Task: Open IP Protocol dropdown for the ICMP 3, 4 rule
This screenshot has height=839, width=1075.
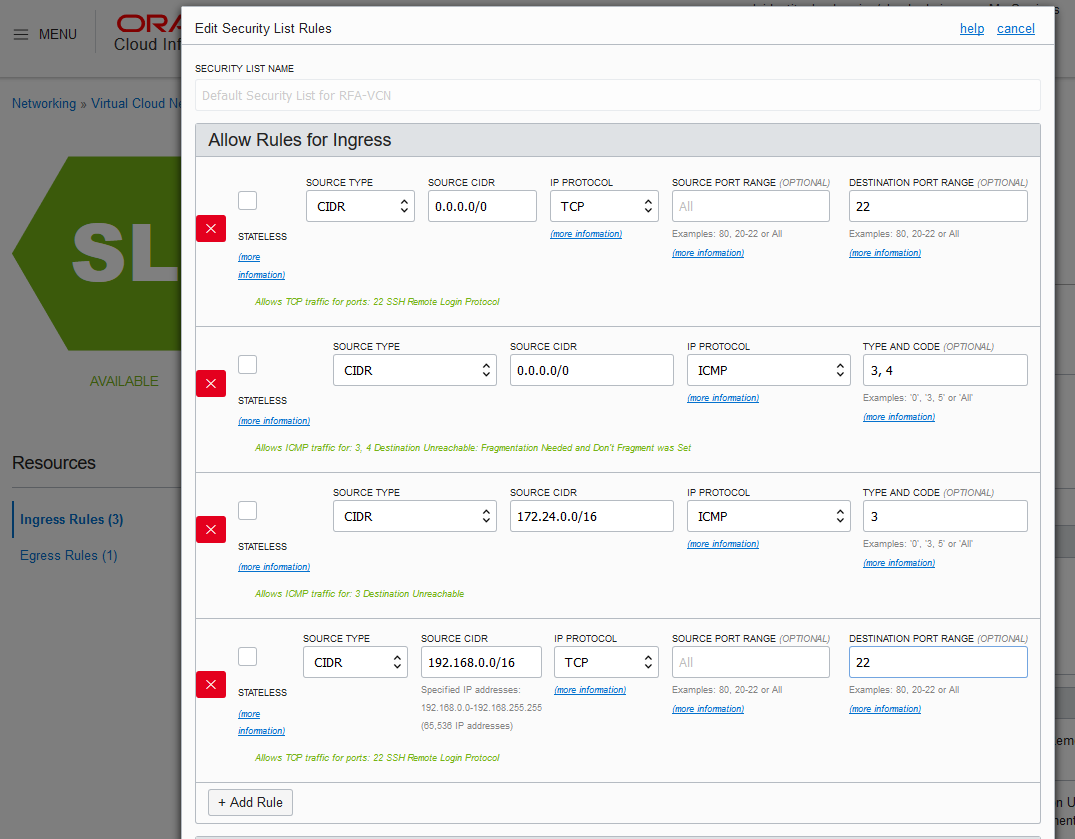Action: click(x=769, y=370)
